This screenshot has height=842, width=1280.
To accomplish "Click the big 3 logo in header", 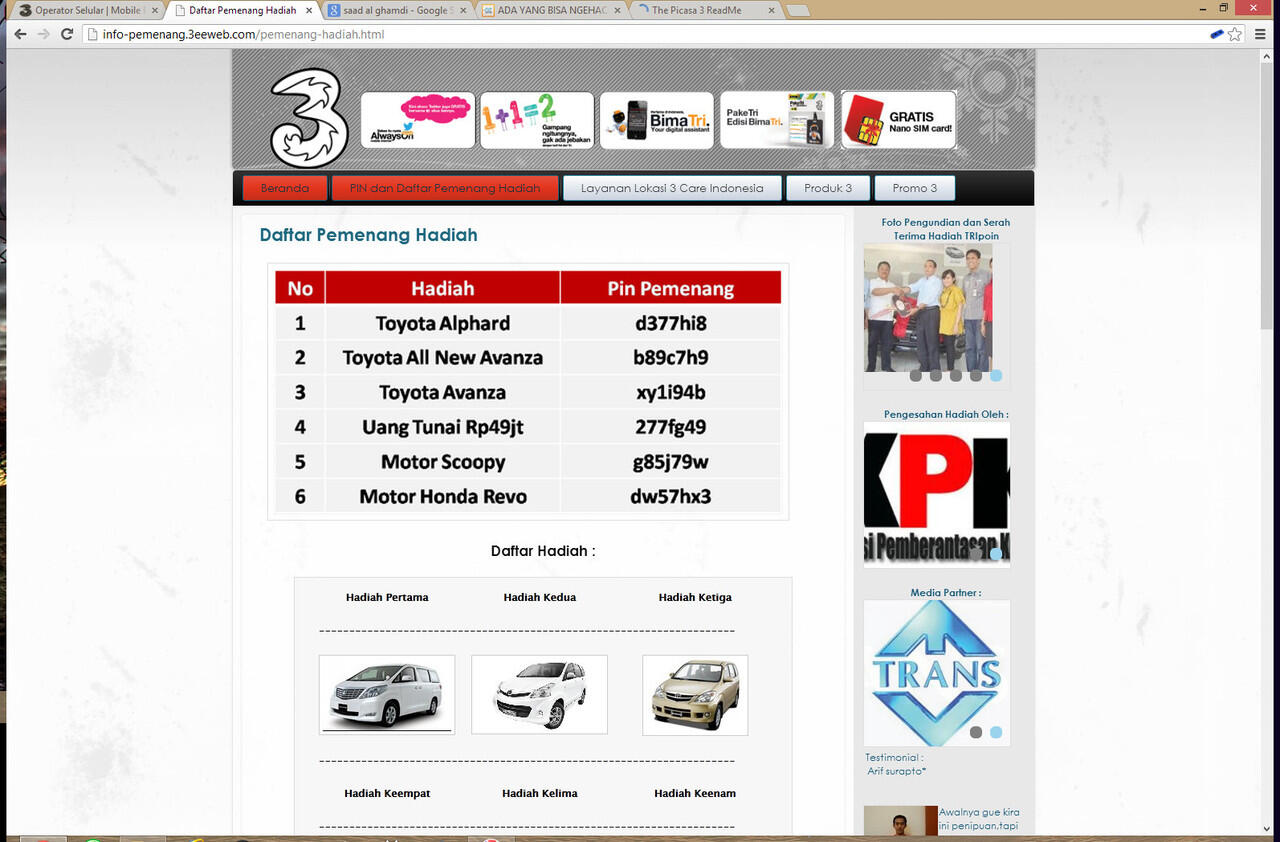I will 309,117.
